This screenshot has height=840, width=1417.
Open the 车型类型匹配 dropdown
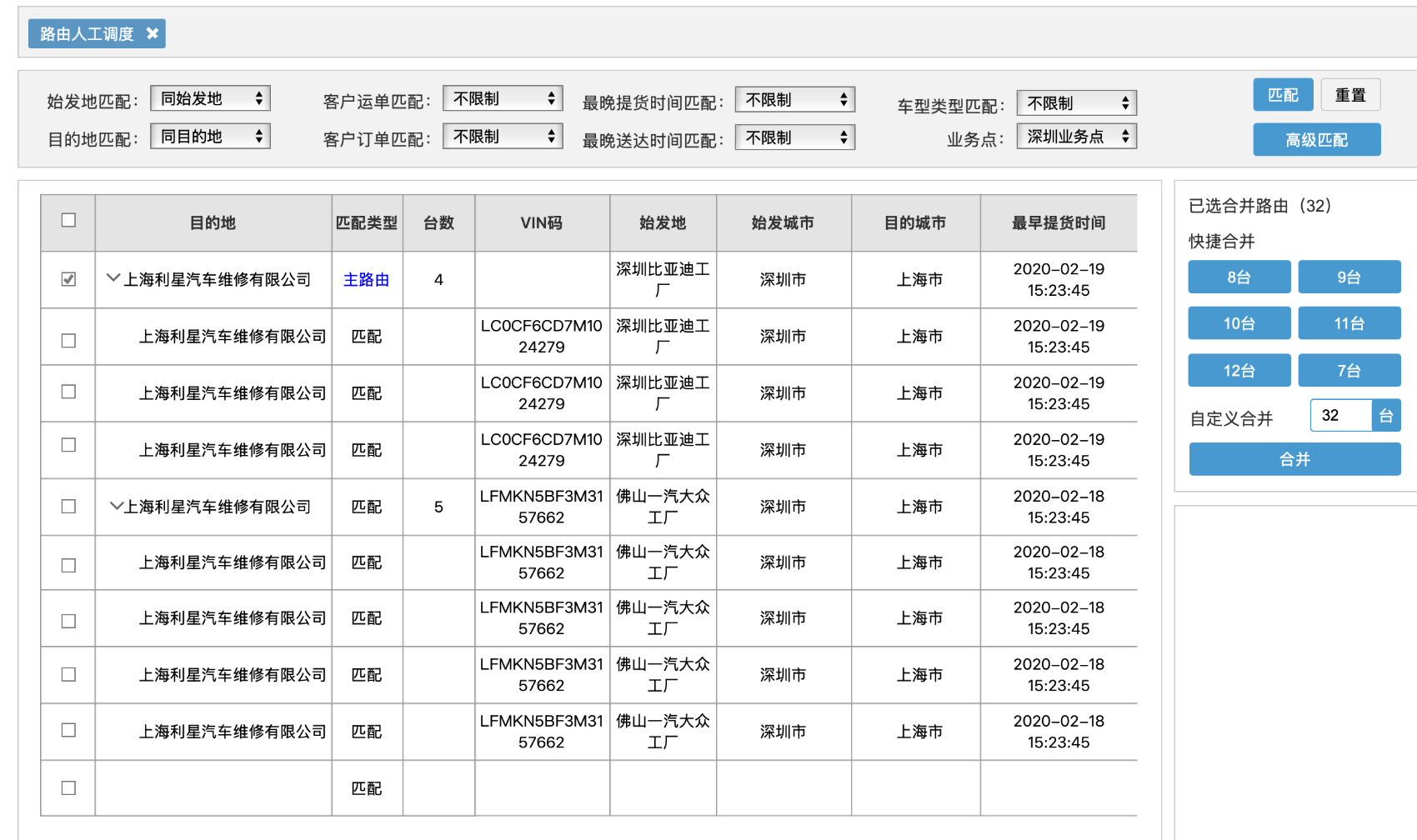click(1075, 102)
